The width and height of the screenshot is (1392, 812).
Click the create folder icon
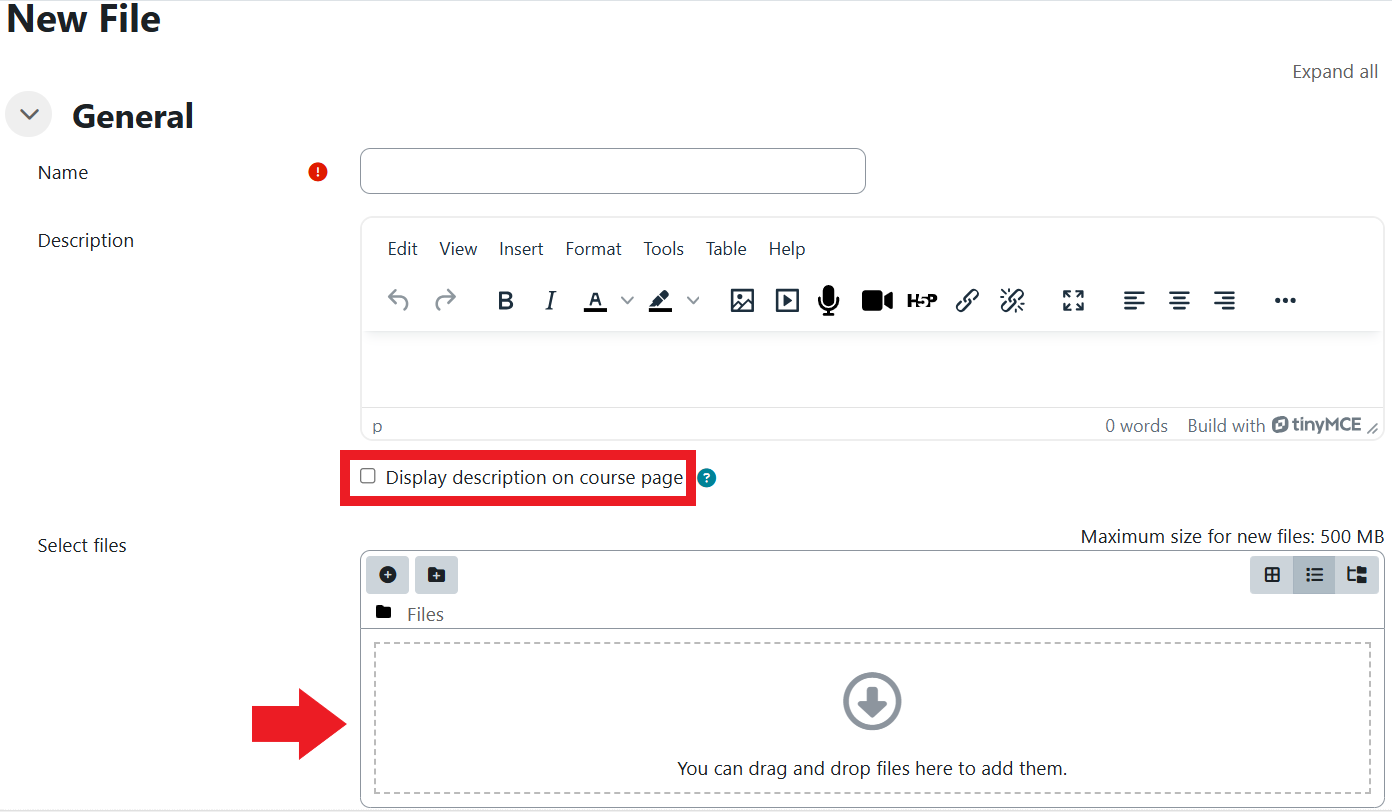tap(436, 575)
